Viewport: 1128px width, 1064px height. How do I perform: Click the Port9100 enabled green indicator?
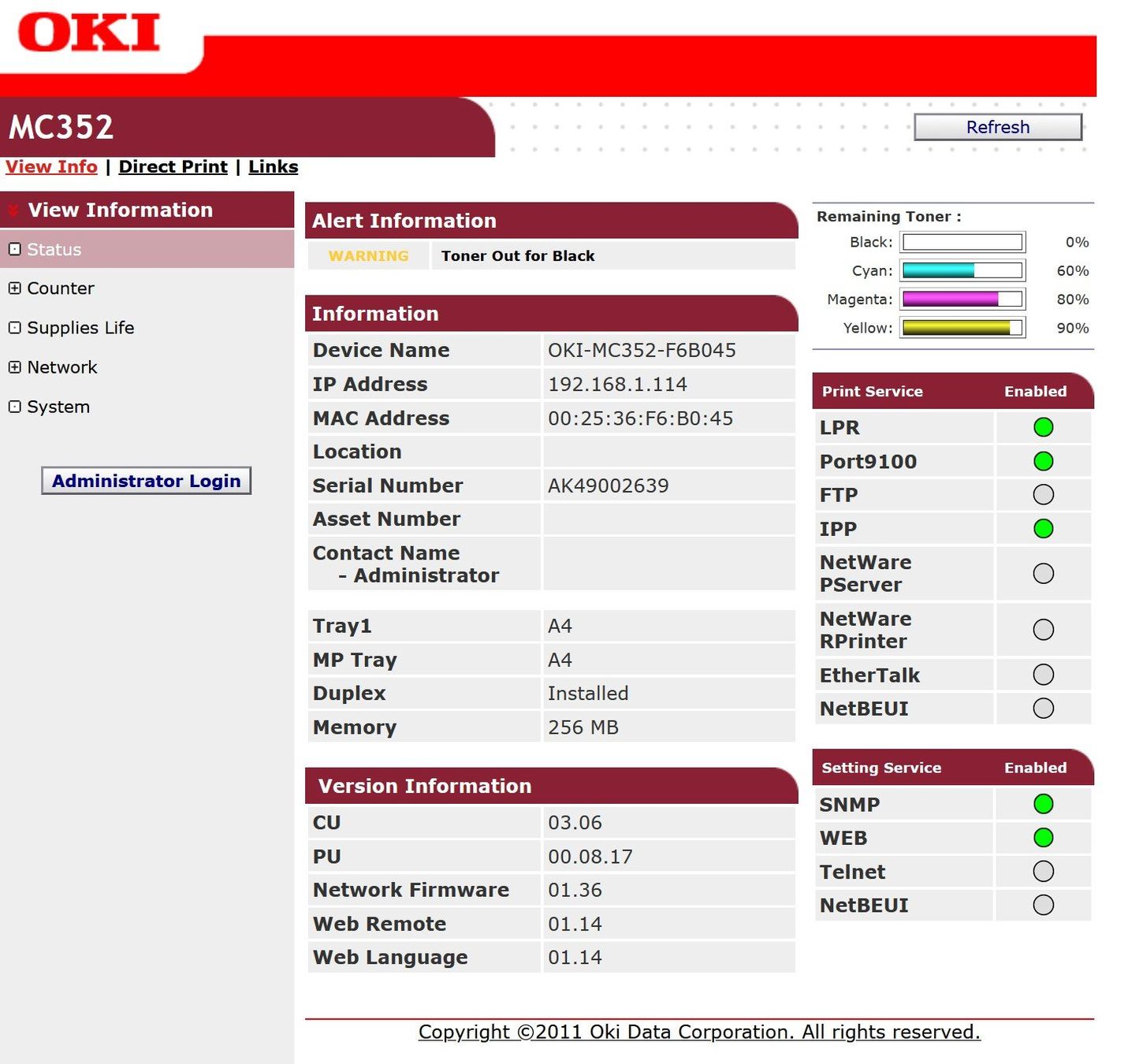point(1043,461)
